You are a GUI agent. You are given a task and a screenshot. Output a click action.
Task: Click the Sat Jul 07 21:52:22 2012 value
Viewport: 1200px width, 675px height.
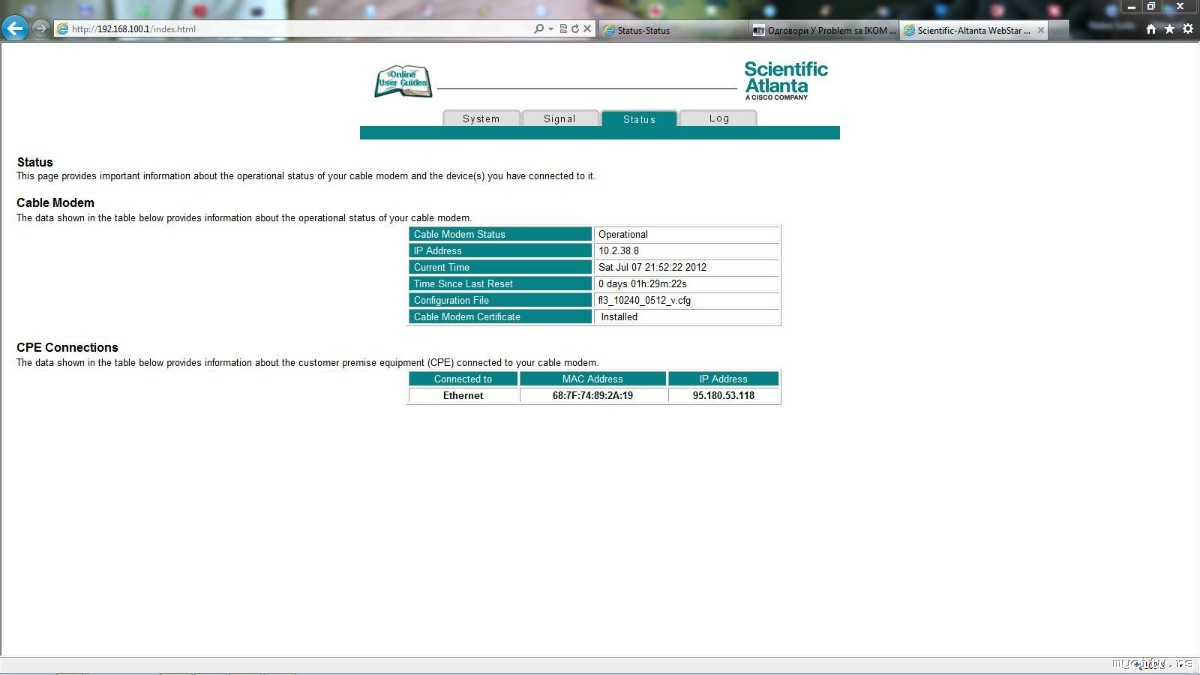tap(653, 268)
